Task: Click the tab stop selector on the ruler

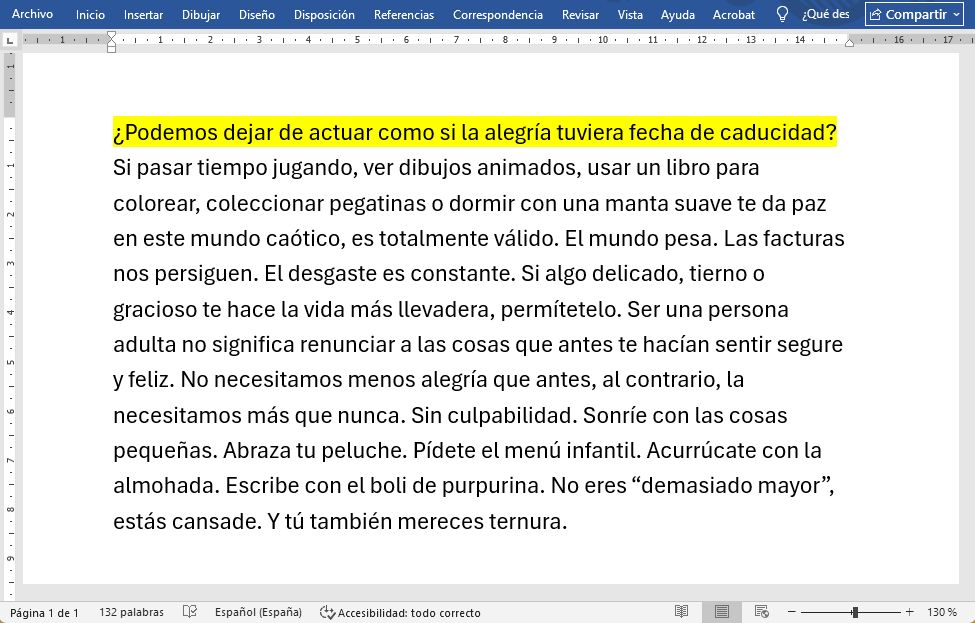Action: click(x=10, y=40)
